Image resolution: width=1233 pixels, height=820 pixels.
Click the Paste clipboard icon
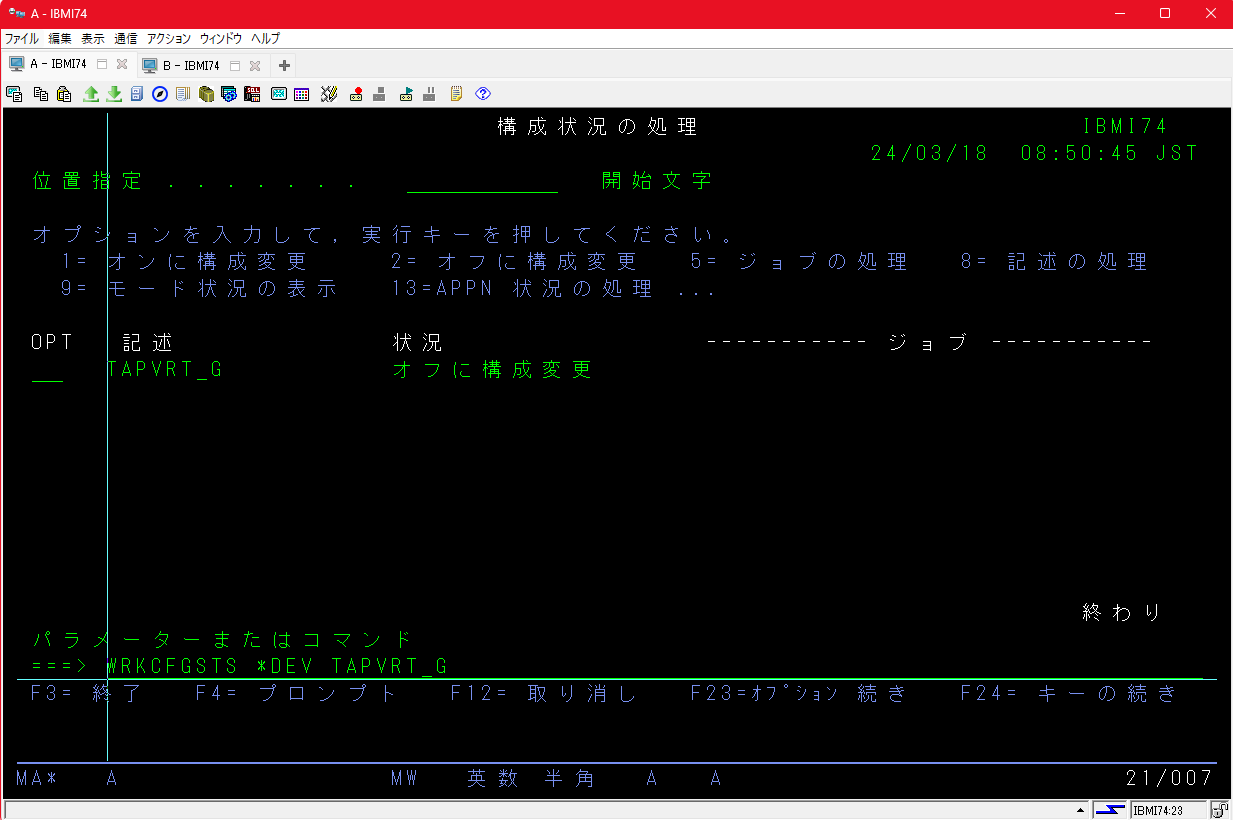pos(64,94)
